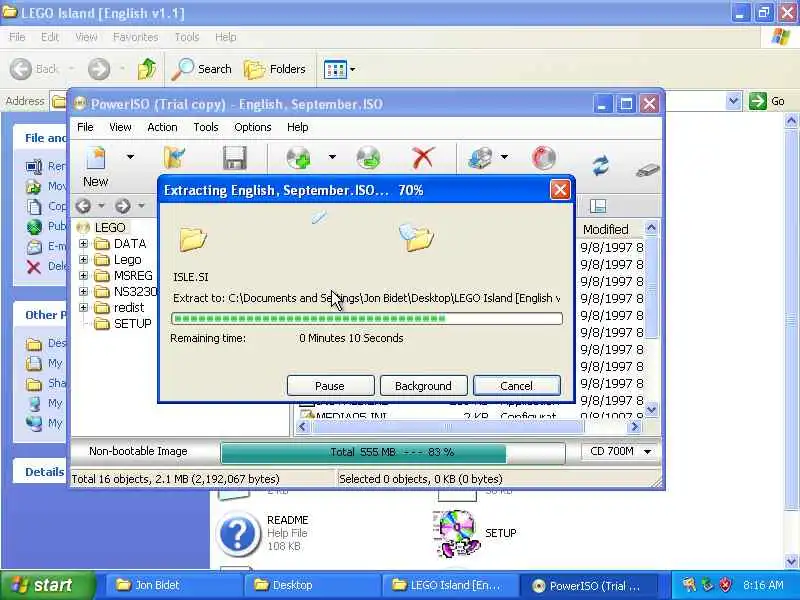Click the Burn red disc toolbar icon
The width and height of the screenshot is (800, 600).
coord(544,158)
